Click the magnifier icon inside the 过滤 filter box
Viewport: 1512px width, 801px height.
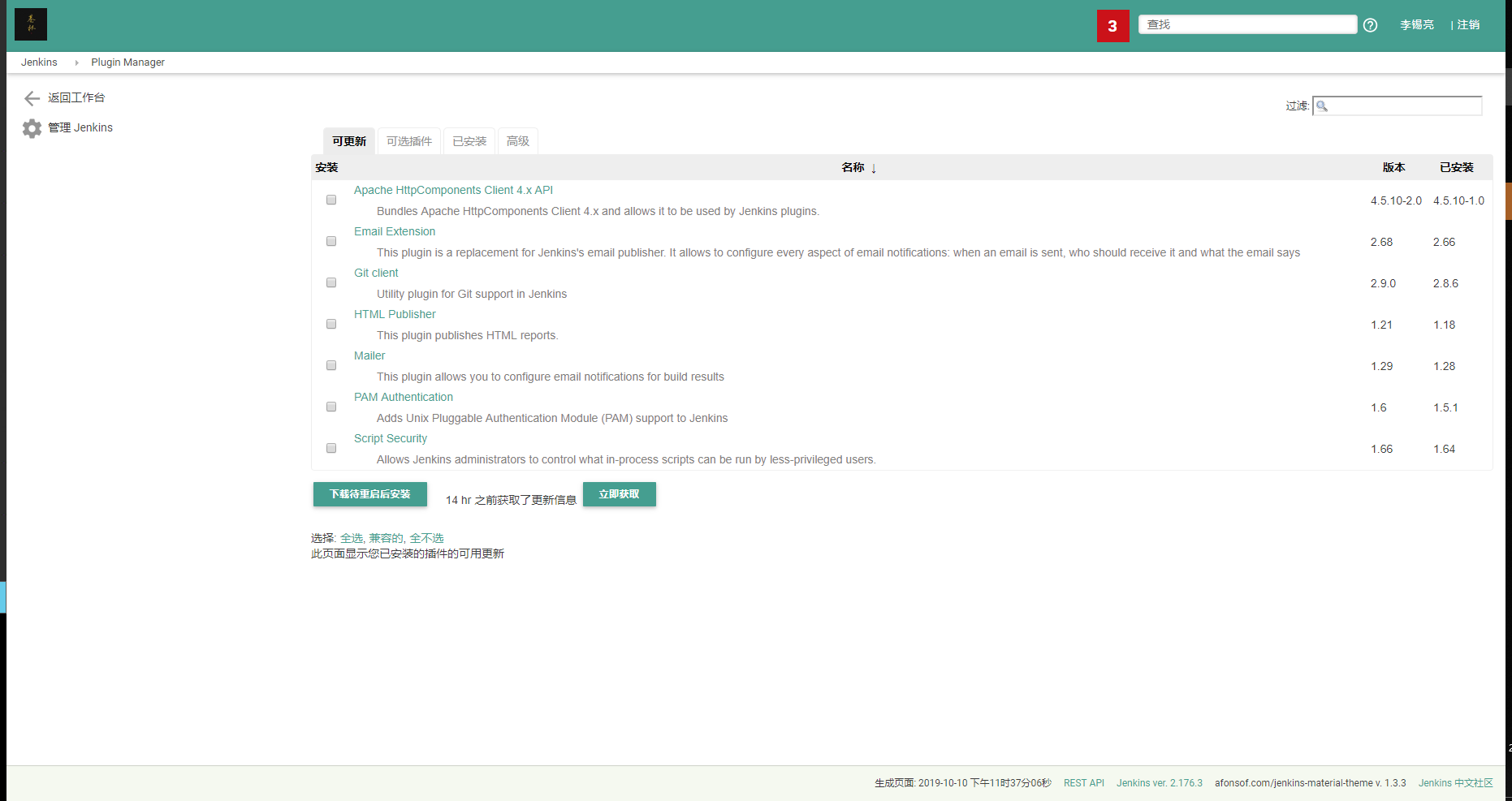tap(1321, 106)
